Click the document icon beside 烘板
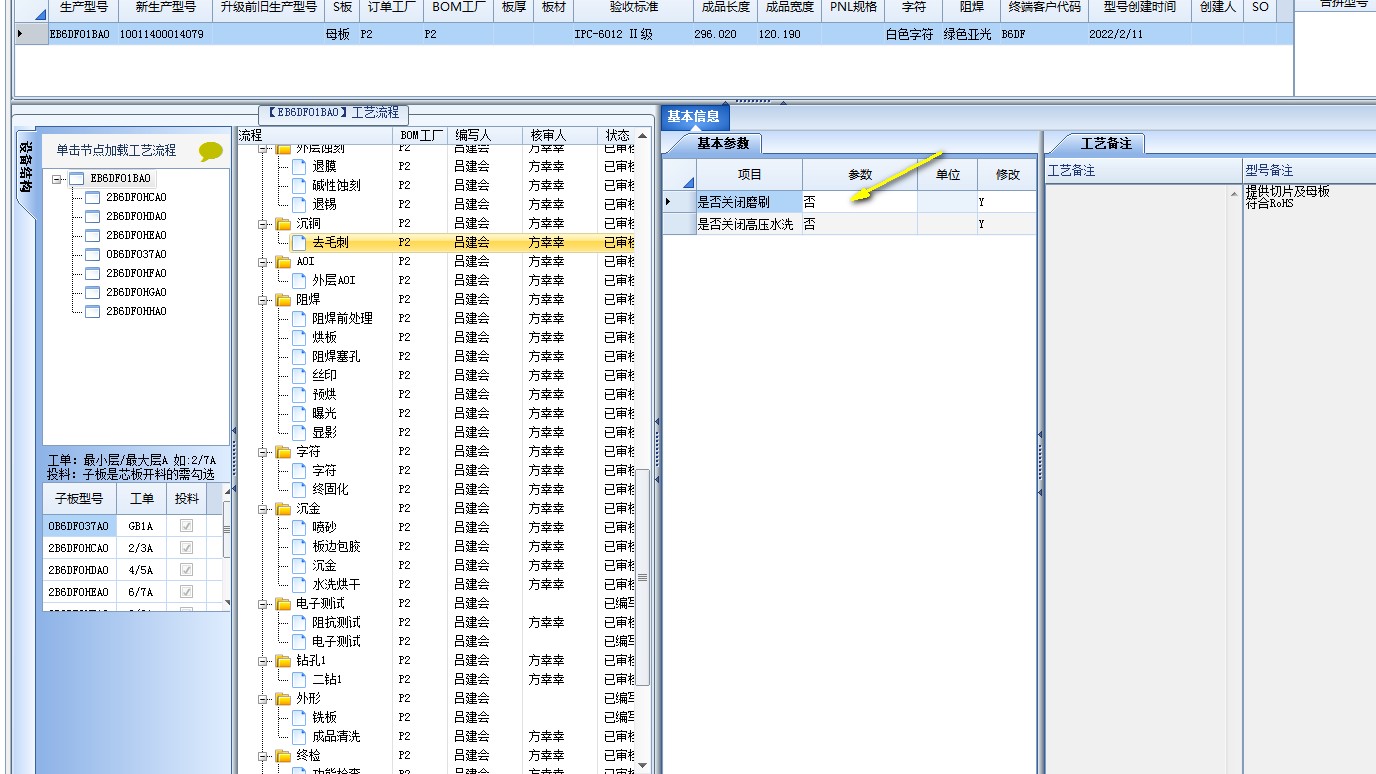This screenshot has height=774, width=1376. 298,337
